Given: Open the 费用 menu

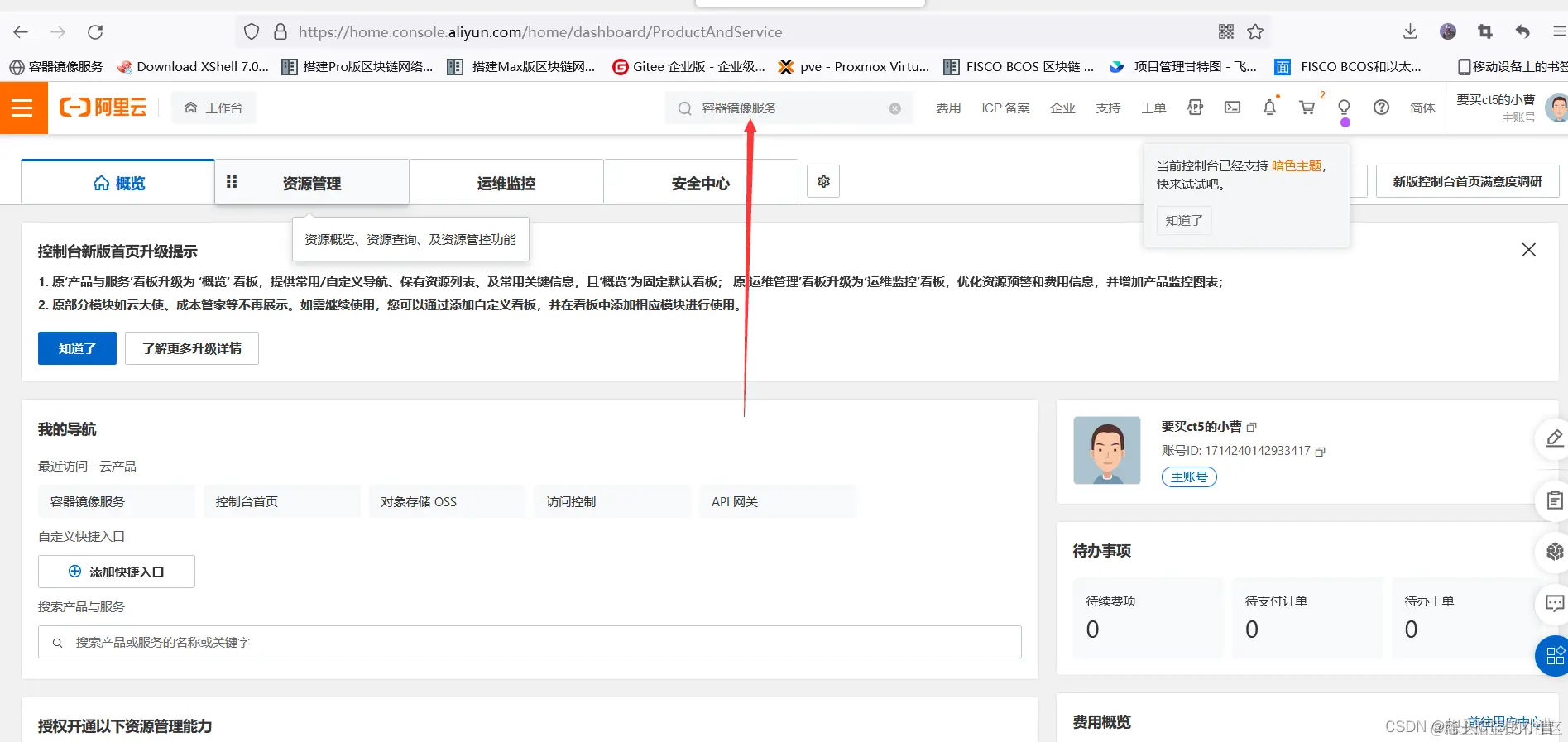Looking at the screenshot, I should (948, 108).
